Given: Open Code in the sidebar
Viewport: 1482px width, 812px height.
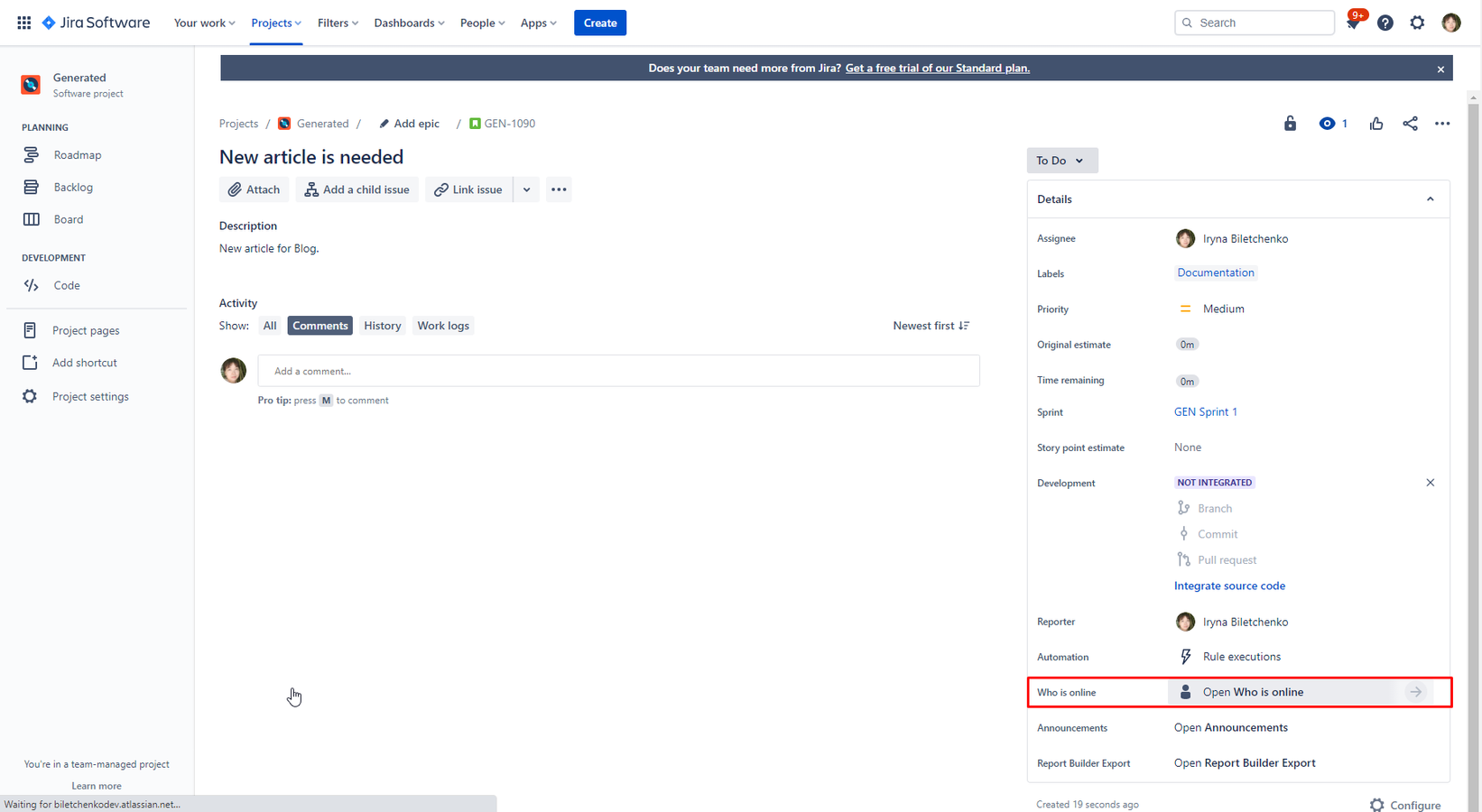Looking at the screenshot, I should (x=66, y=285).
